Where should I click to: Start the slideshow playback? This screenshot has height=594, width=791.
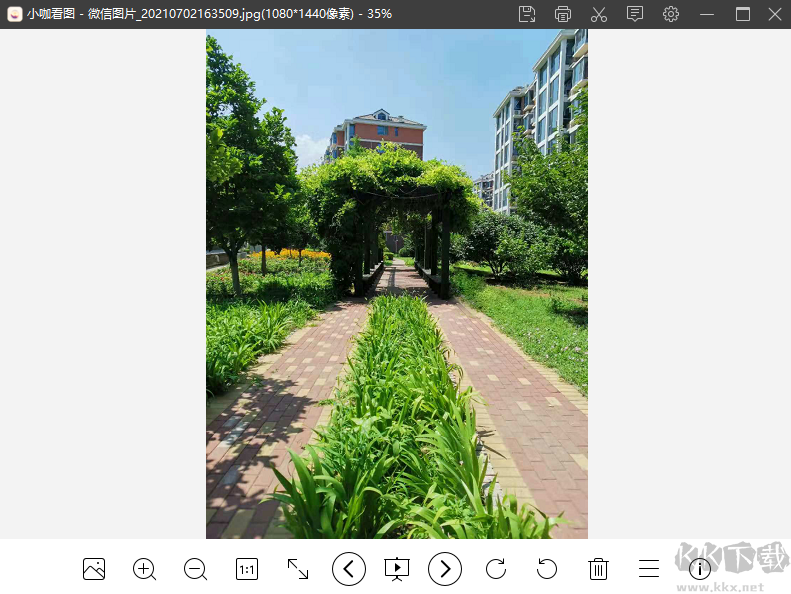397,569
